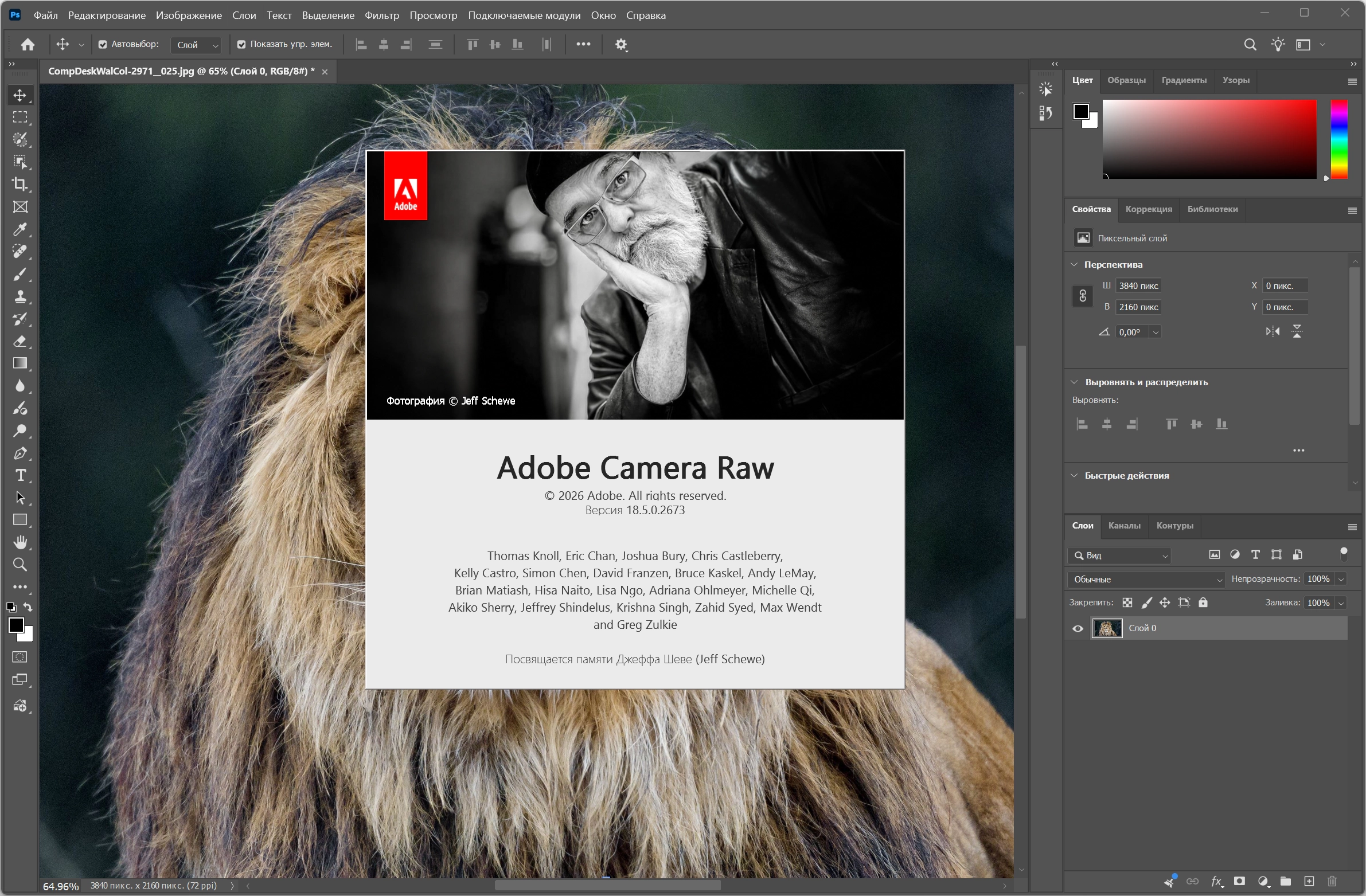
Task: Open the Фильтр menu
Action: (382, 15)
